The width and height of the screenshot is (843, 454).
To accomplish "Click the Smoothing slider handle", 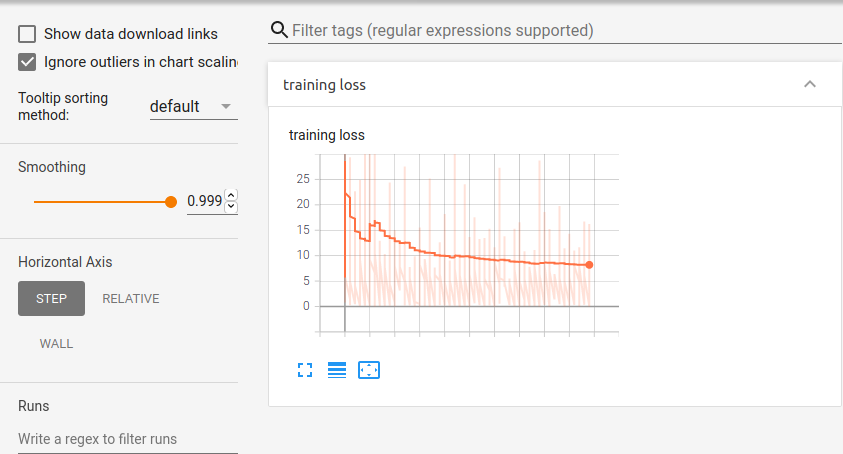I will pos(171,202).
